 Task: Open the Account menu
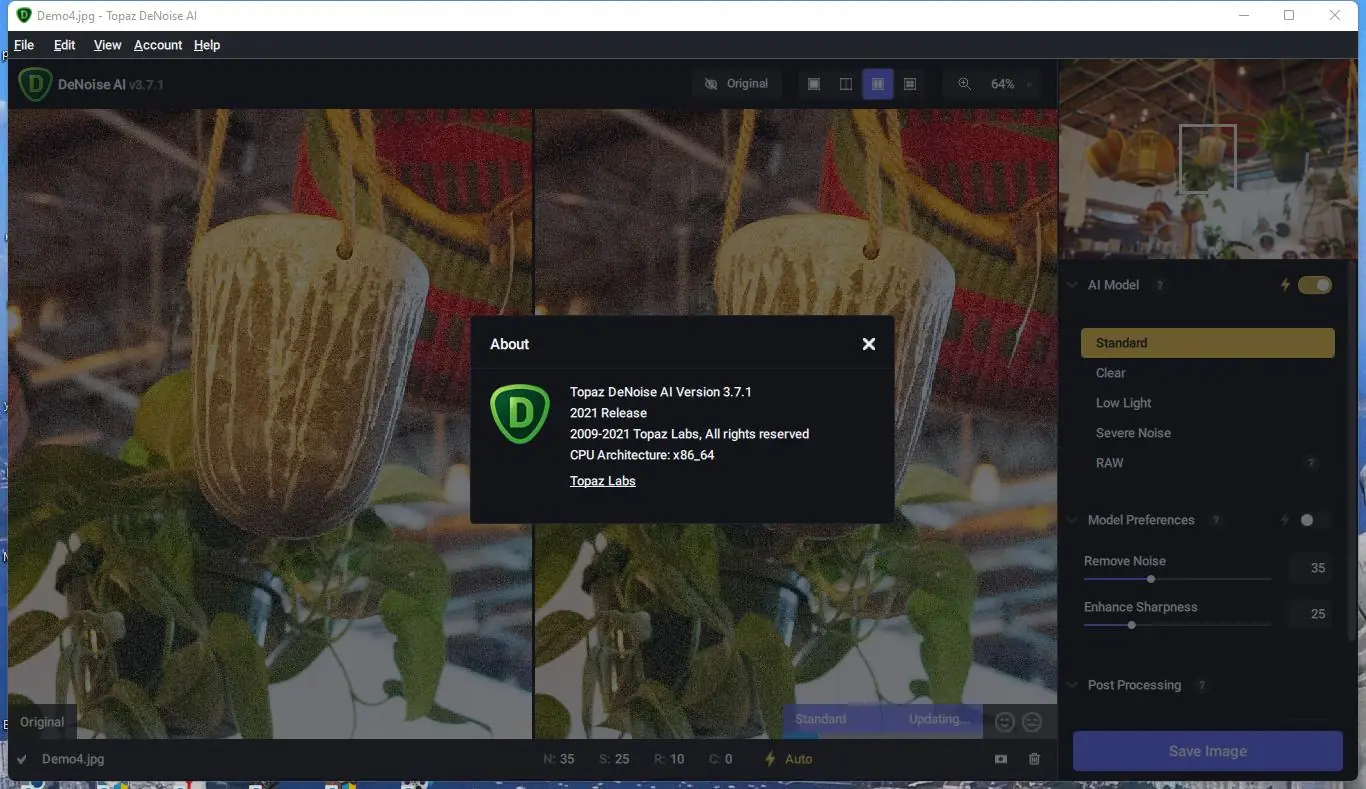pyautogui.click(x=158, y=45)
